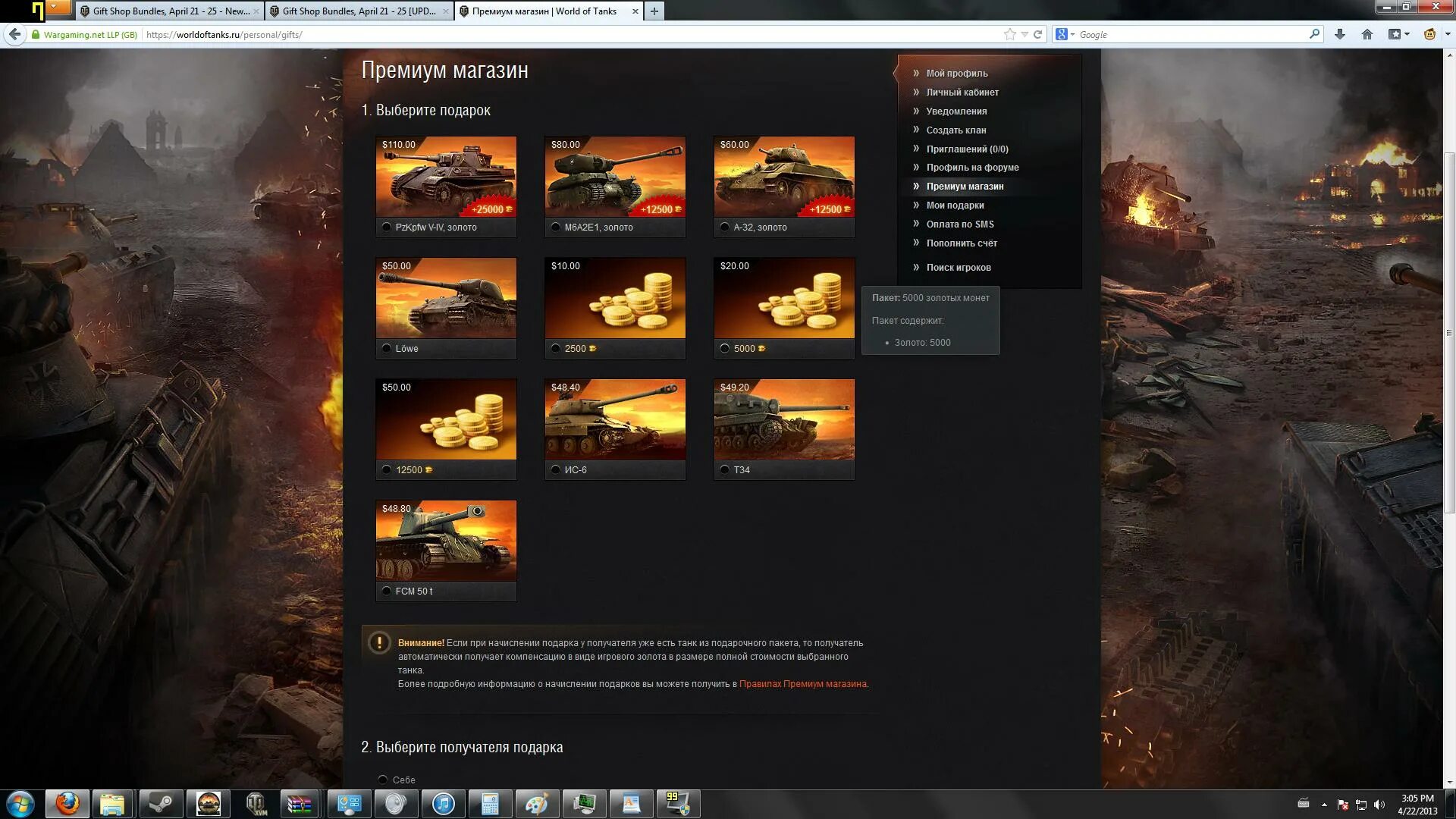Close the Премиум магазин tab
The height and width of the screenshot is (819, 1456).
(x=635, y=11)
